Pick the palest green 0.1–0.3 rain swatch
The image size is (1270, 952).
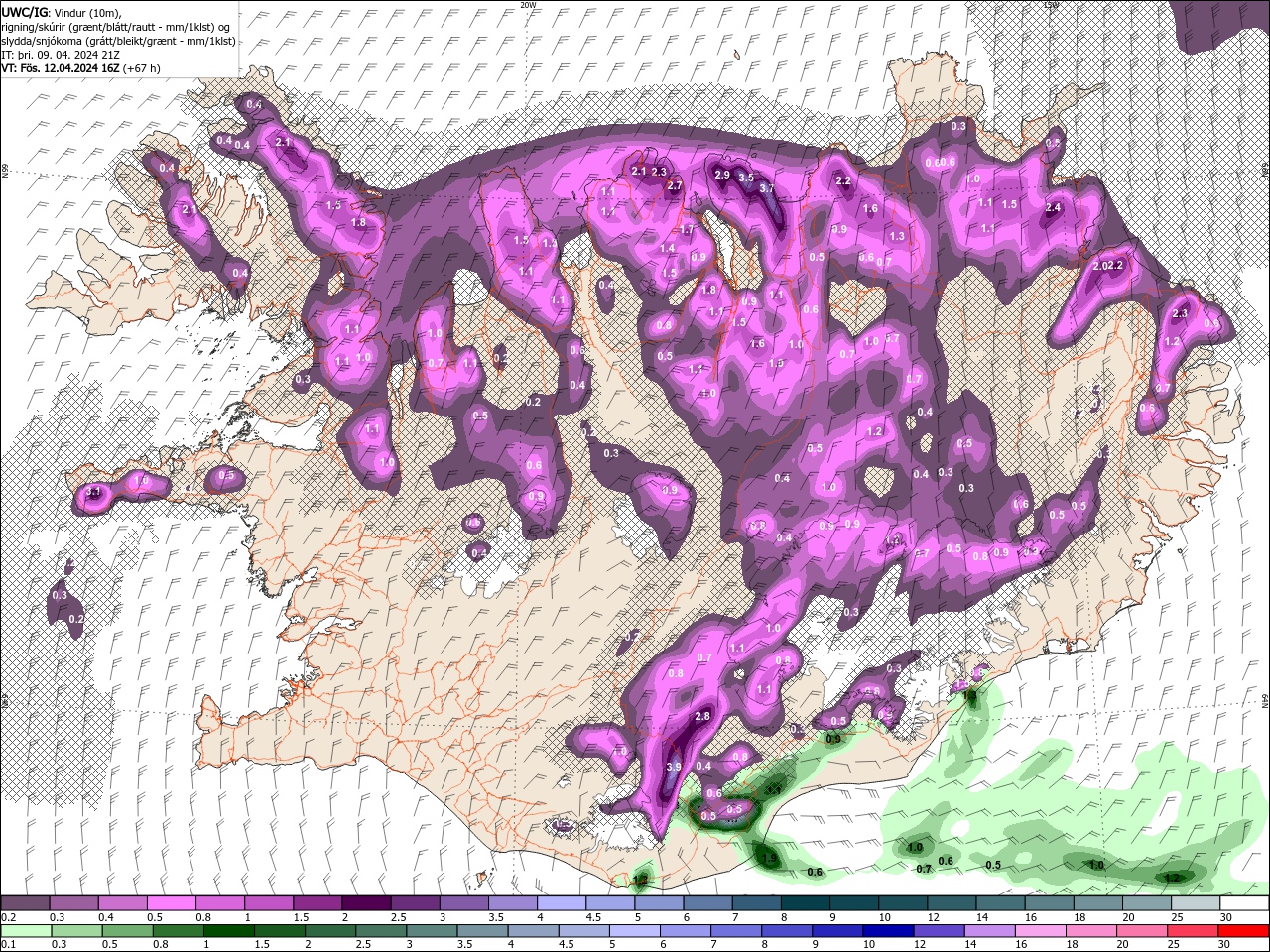(x=25, y=931)
